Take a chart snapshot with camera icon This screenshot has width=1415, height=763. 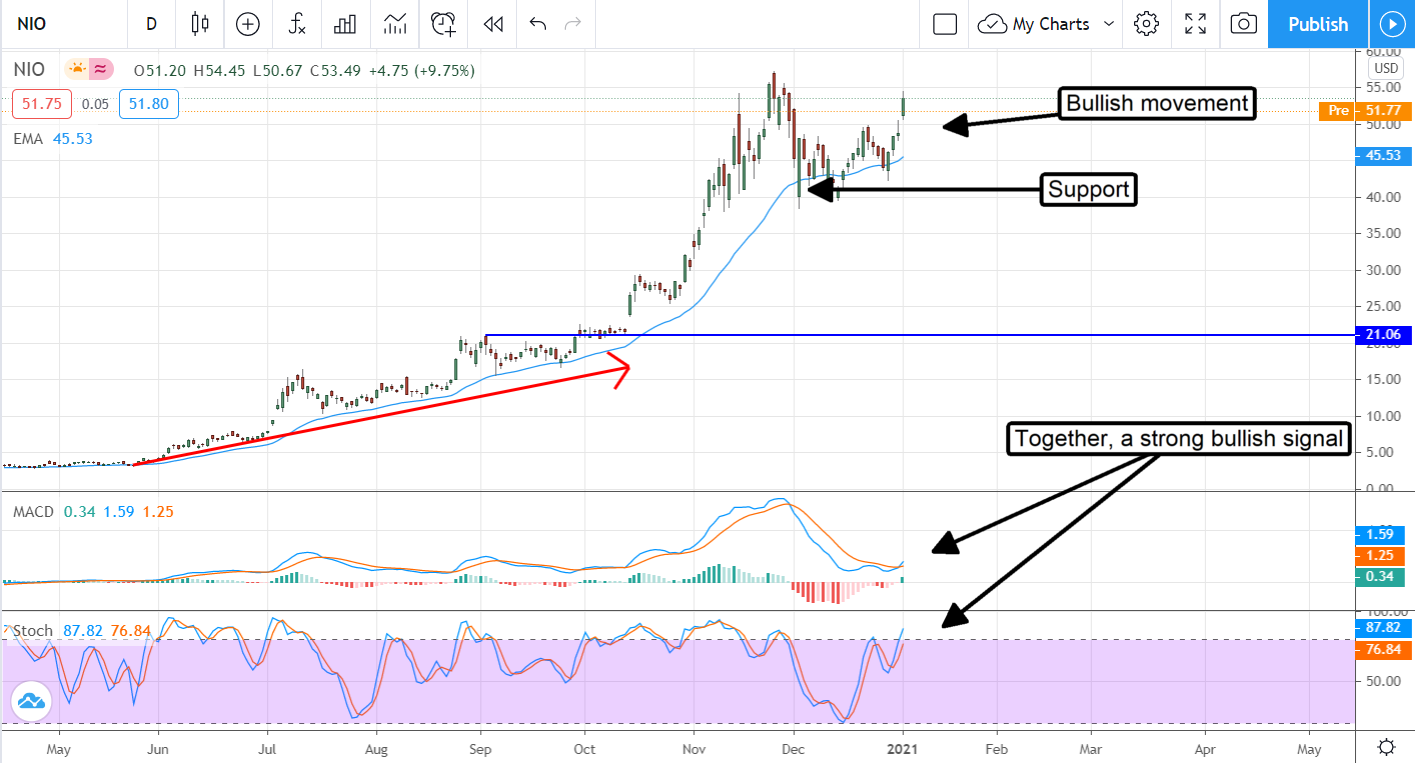pyautogui.click(x=1243, y=24)
